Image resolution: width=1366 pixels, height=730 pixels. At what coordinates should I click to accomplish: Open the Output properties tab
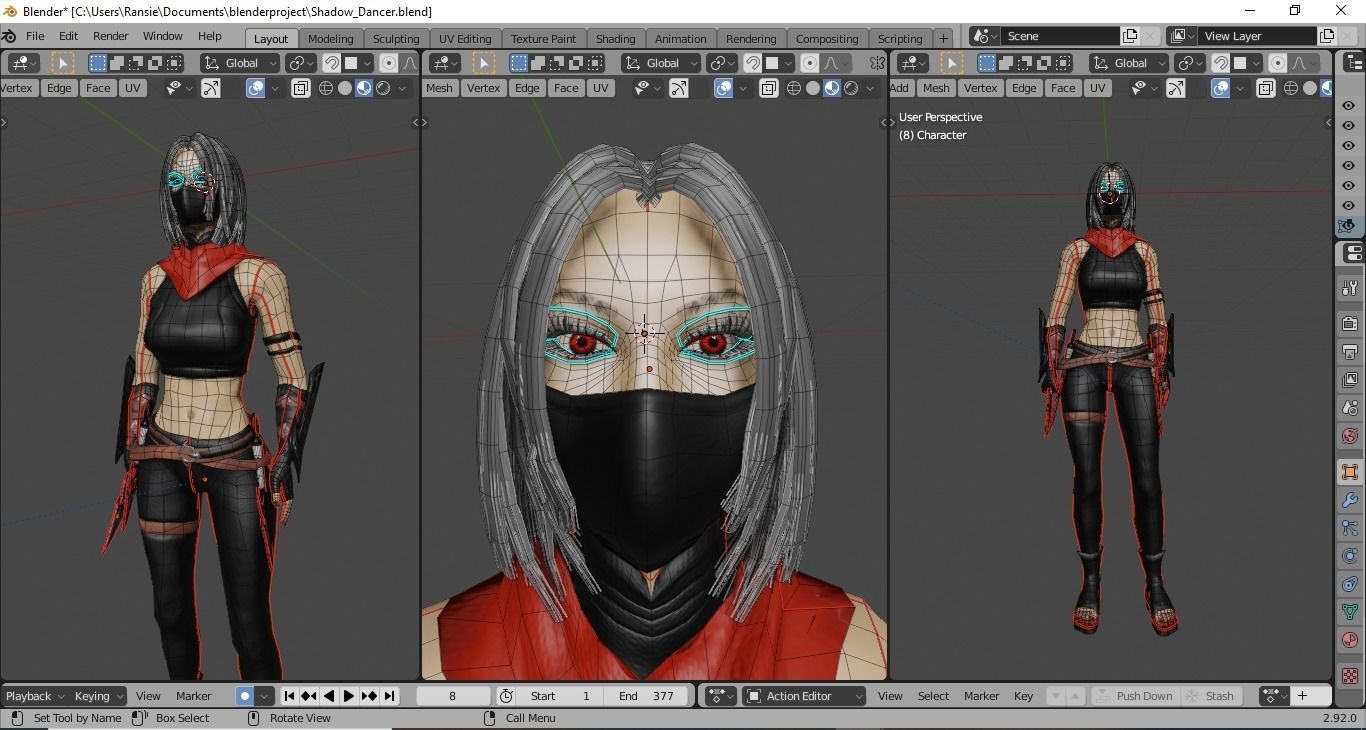click(1349, 352)
